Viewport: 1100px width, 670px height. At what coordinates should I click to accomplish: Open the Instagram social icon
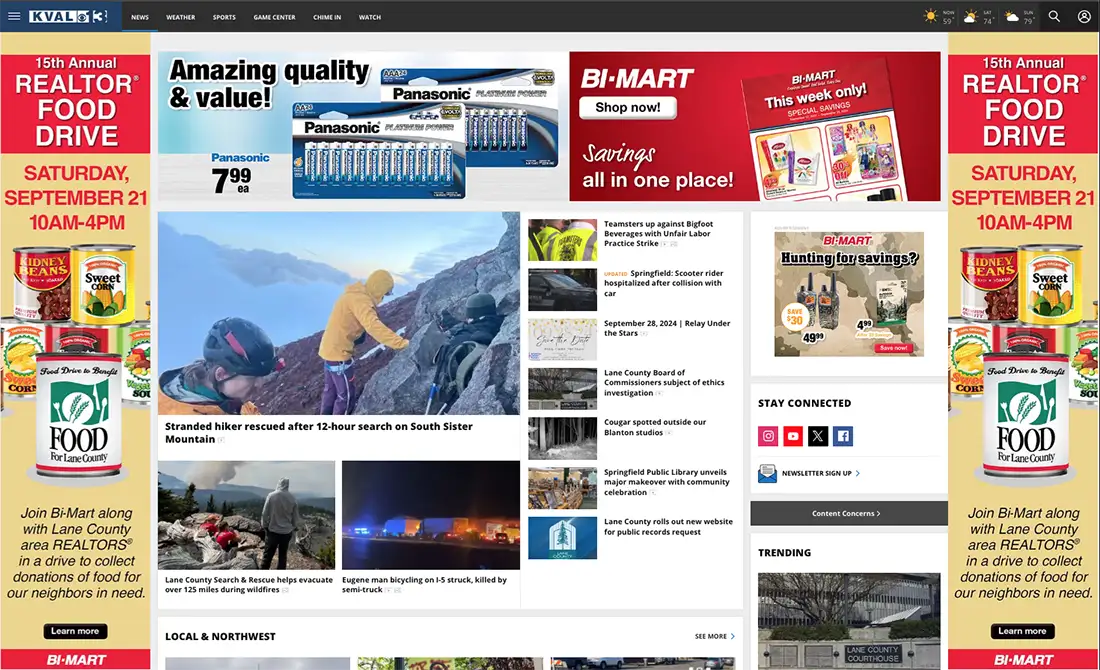pyautogui.click(x=768, y=436)
